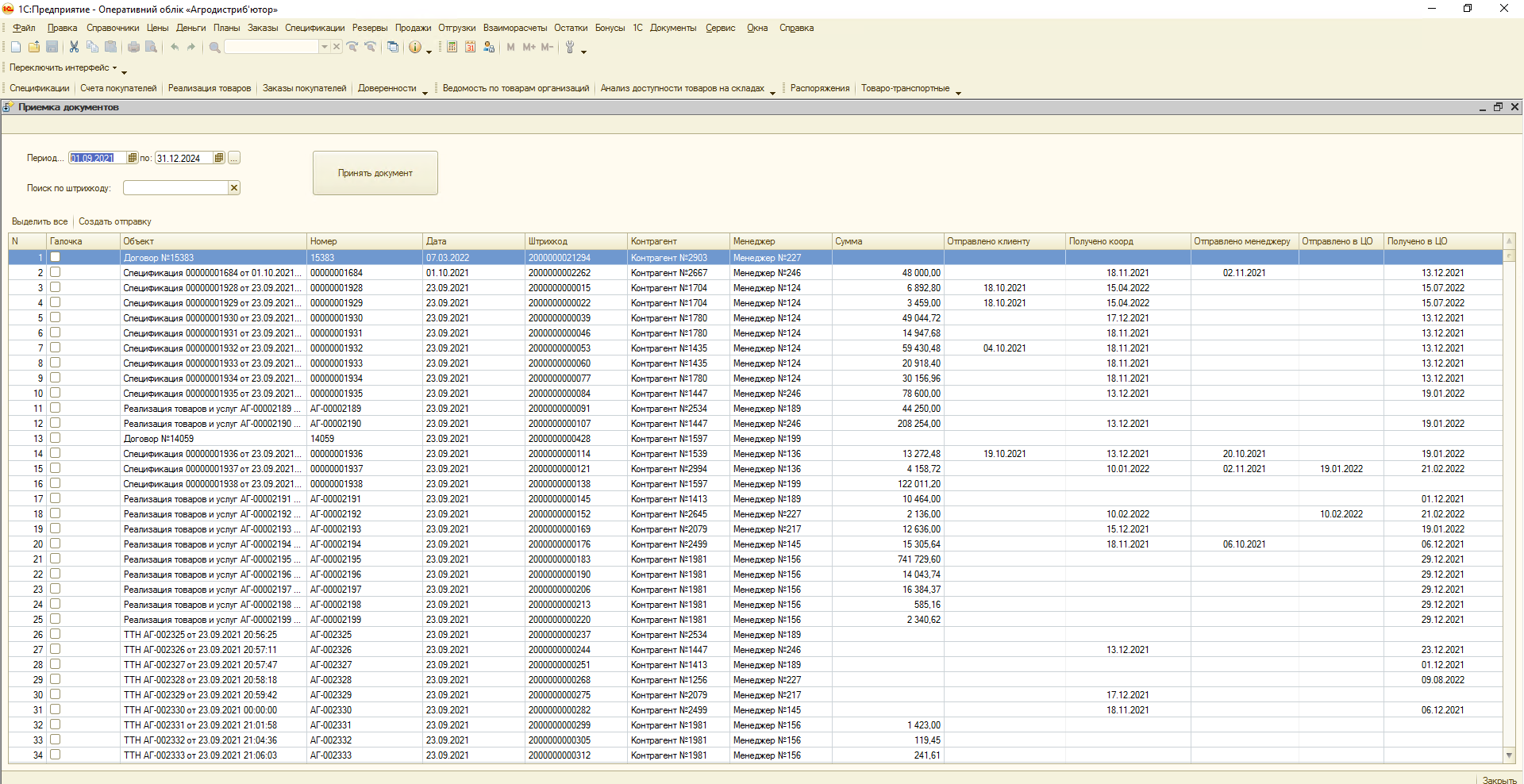Enable checkbox for ТТН АГ-002325 row
This screenshot has width=1524, height=784.
(56, 634)
